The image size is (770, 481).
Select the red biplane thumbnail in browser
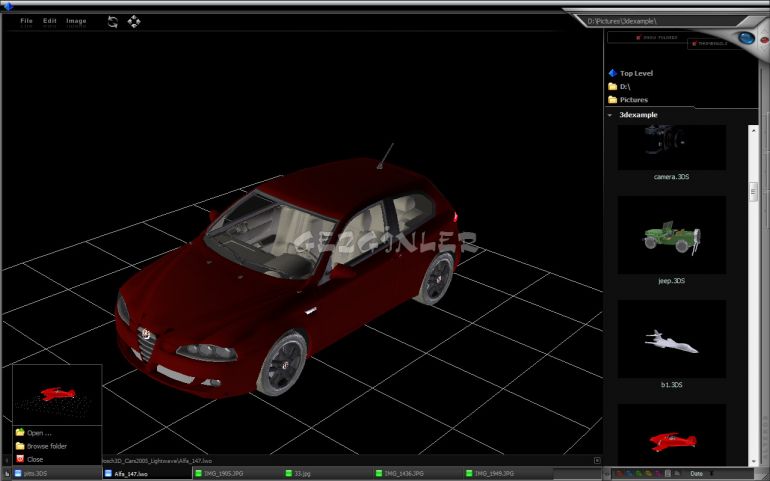671,434
